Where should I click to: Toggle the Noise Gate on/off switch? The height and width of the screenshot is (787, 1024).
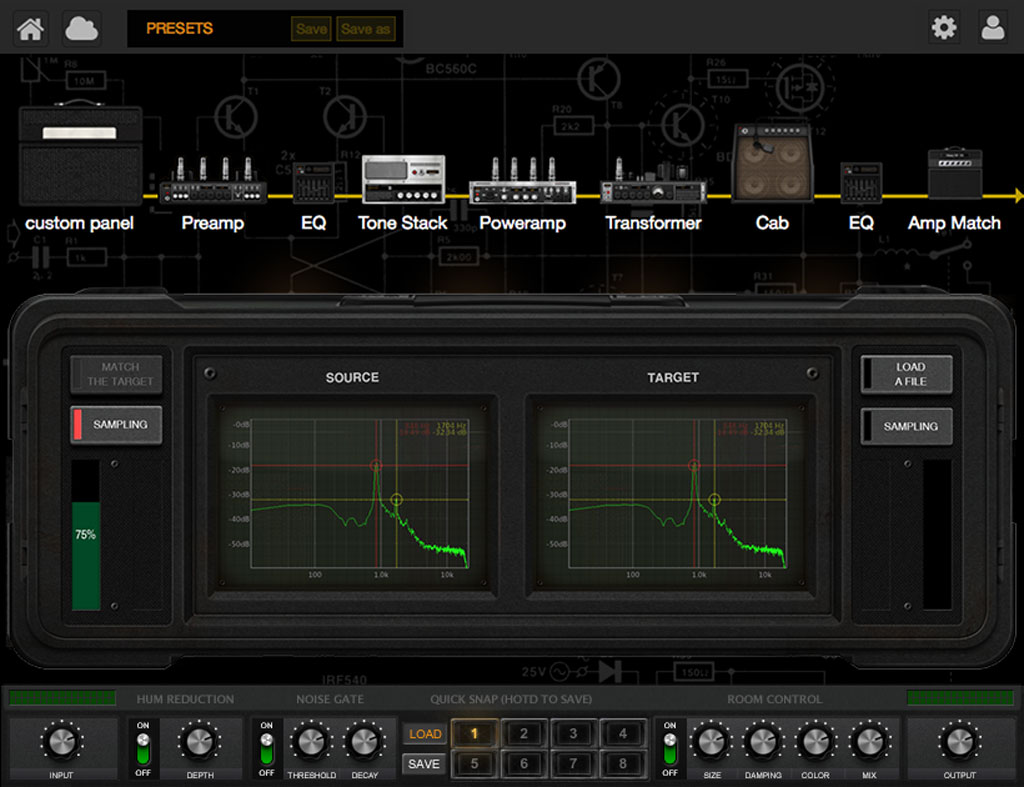tap(266, 748)
